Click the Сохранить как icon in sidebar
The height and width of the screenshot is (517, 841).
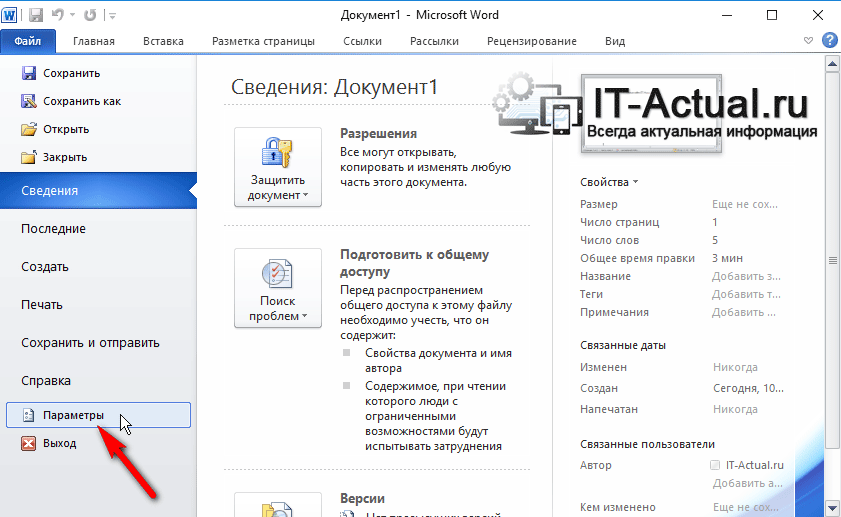29,101
